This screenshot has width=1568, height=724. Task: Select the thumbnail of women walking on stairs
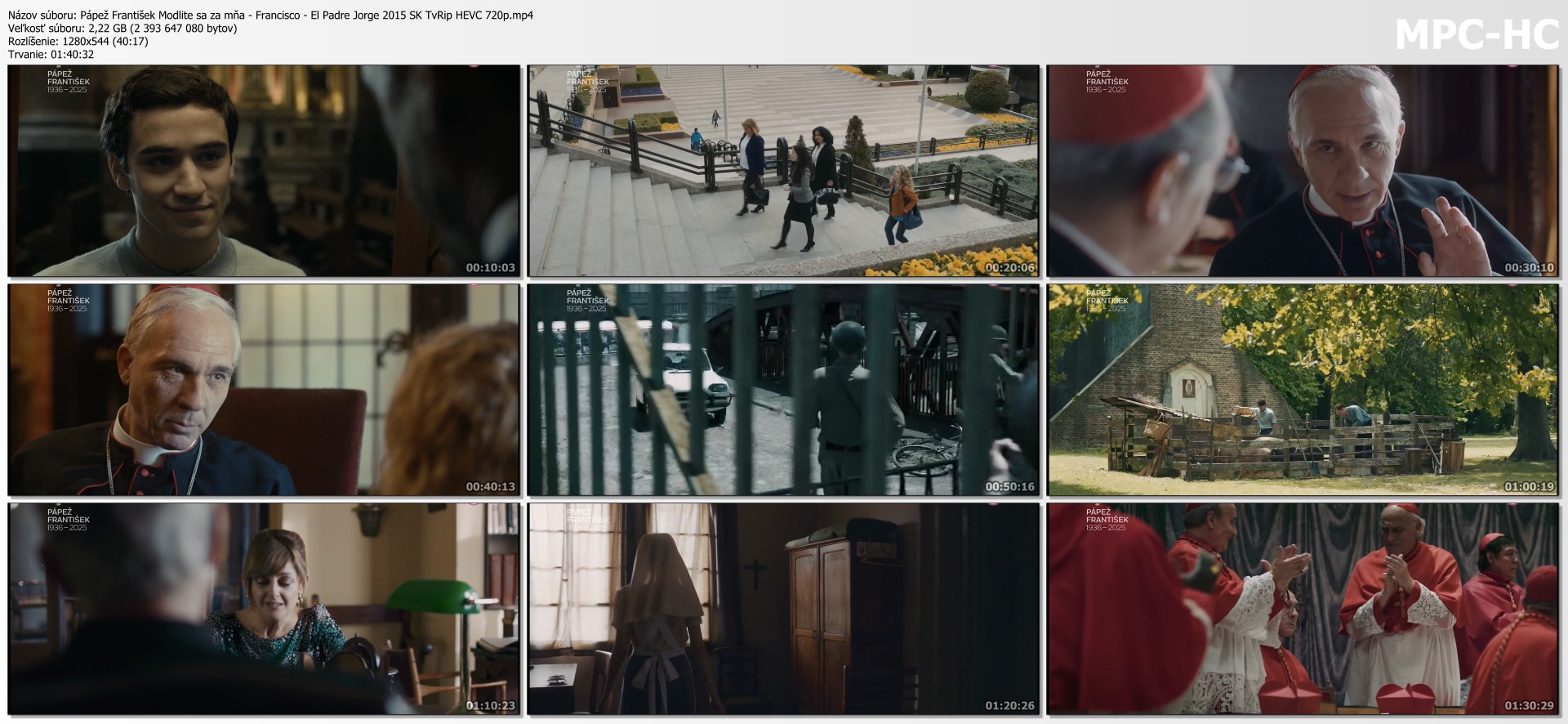click(x=783, y=171)
